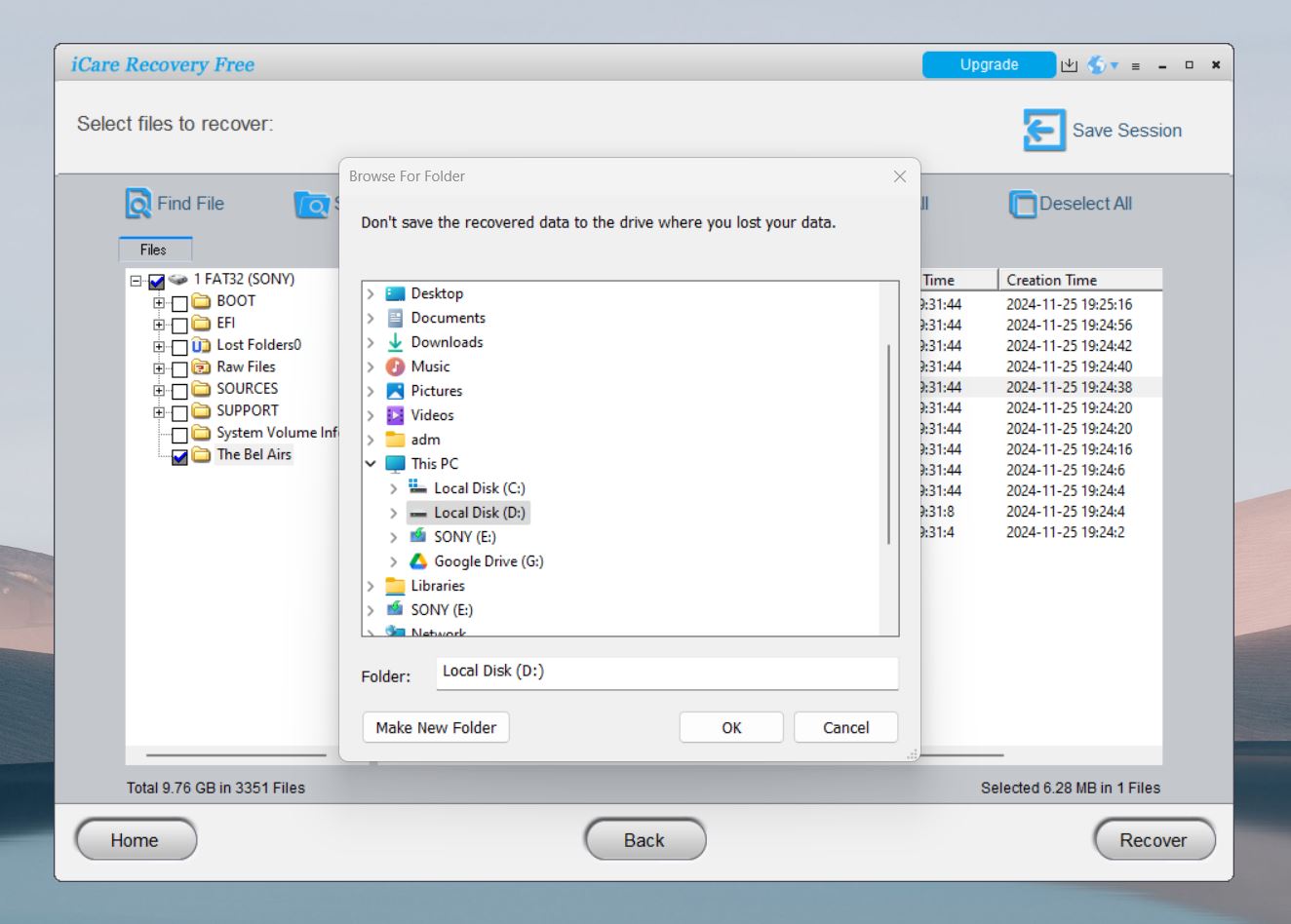This screenshot has height=924, width=1291.
Task: Cancel the Browse For Folder dialog
Action: (845, 727)
